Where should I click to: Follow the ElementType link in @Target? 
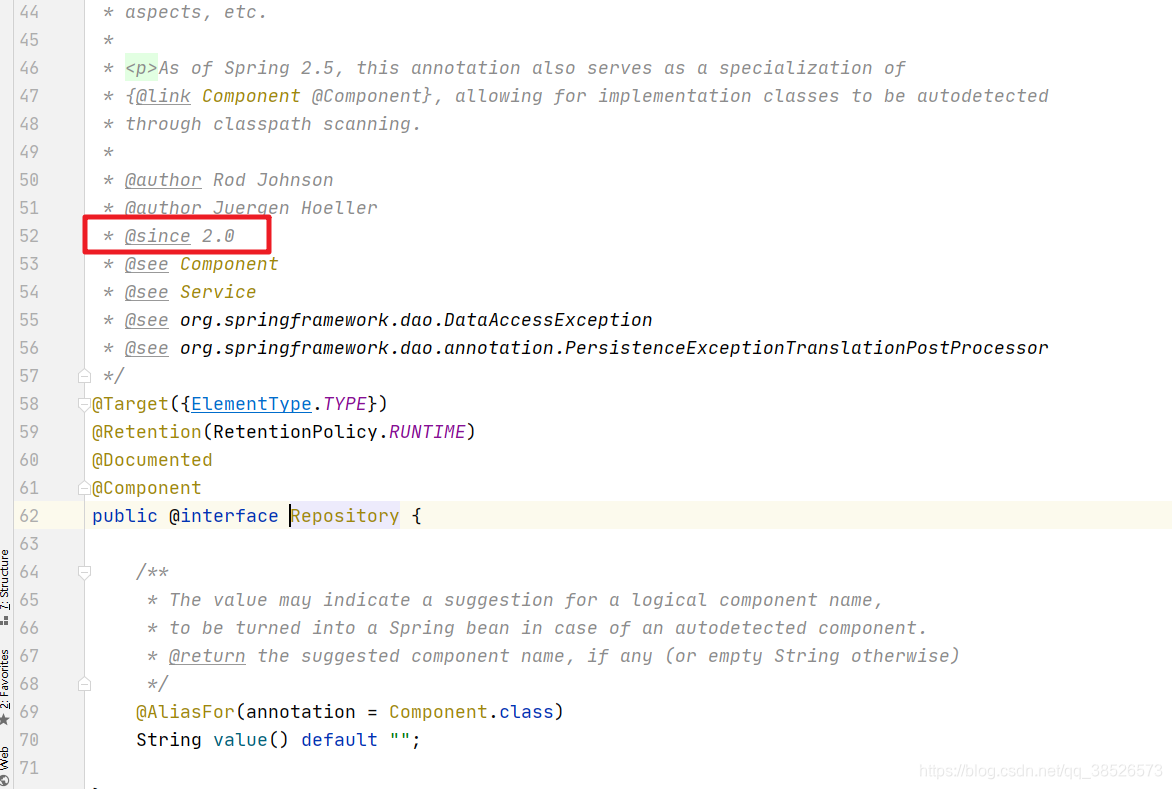pos(251,404)
